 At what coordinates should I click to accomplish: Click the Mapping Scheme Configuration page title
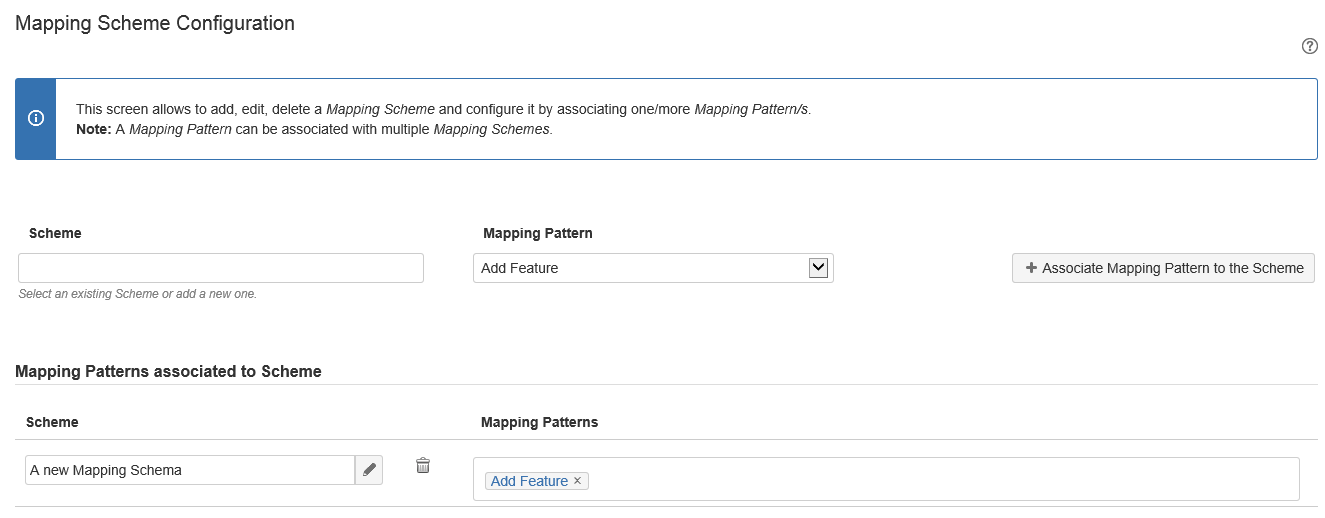point(155,23)
